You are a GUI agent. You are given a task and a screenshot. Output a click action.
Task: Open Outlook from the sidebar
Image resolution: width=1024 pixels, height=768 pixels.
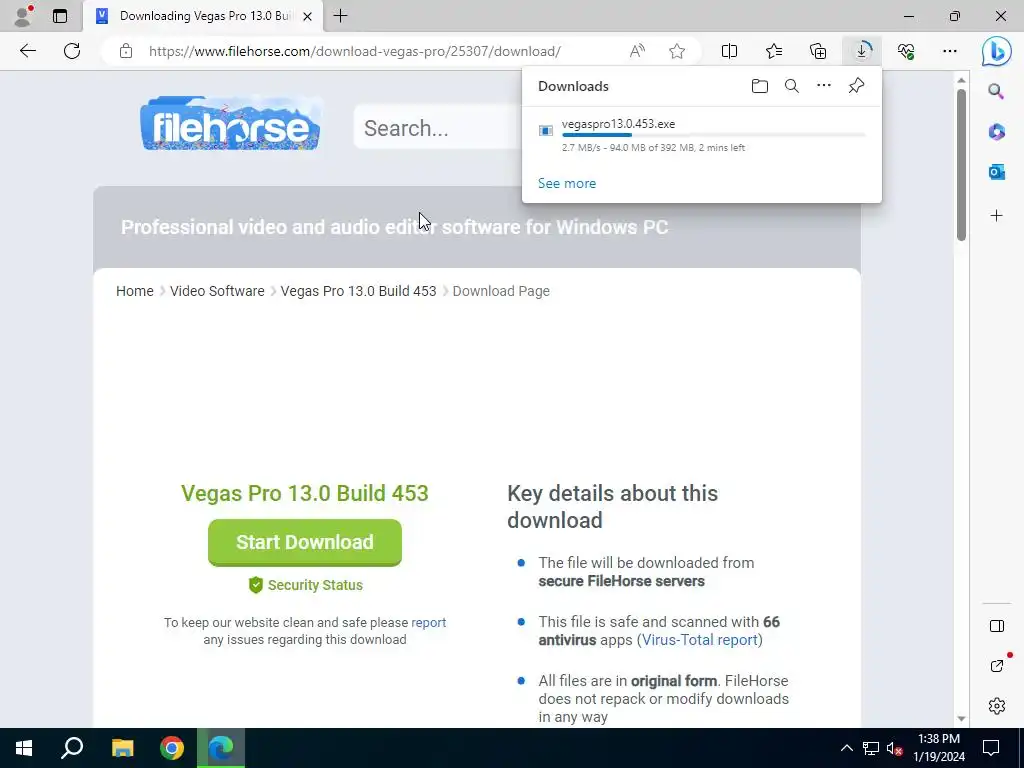[996, 172]
